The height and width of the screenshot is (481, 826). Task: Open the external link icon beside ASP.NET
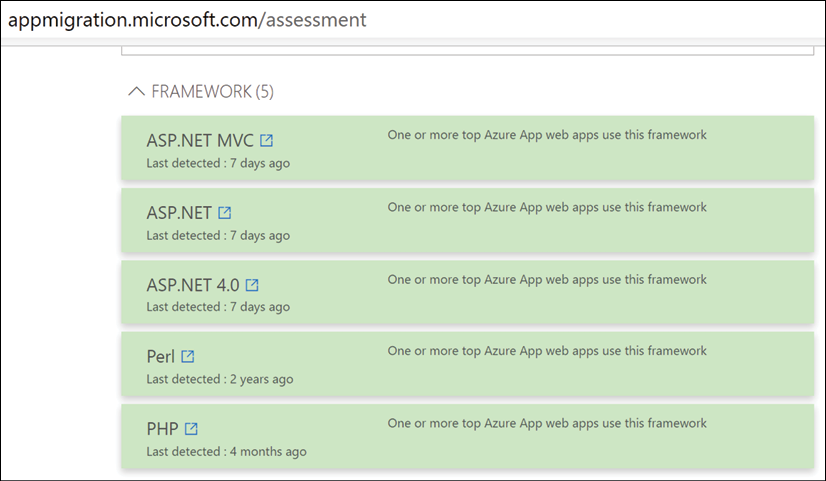click(224, 212)
